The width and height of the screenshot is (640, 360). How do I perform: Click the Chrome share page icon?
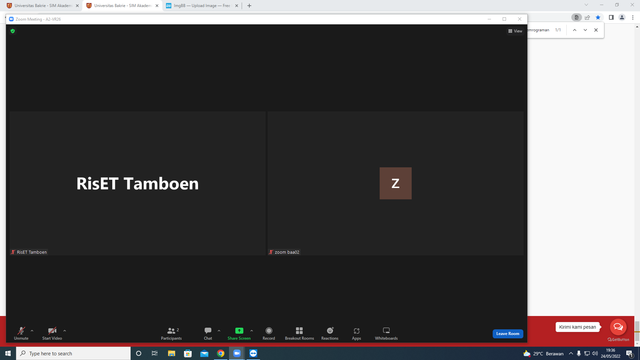pos(587,18)
